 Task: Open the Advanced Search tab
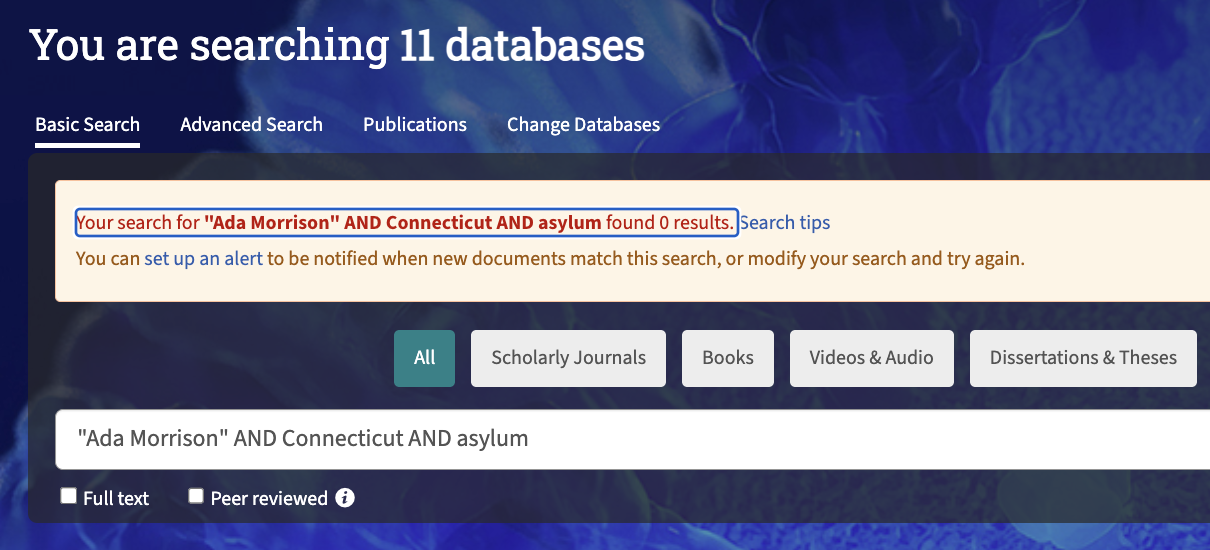point(251,125)
